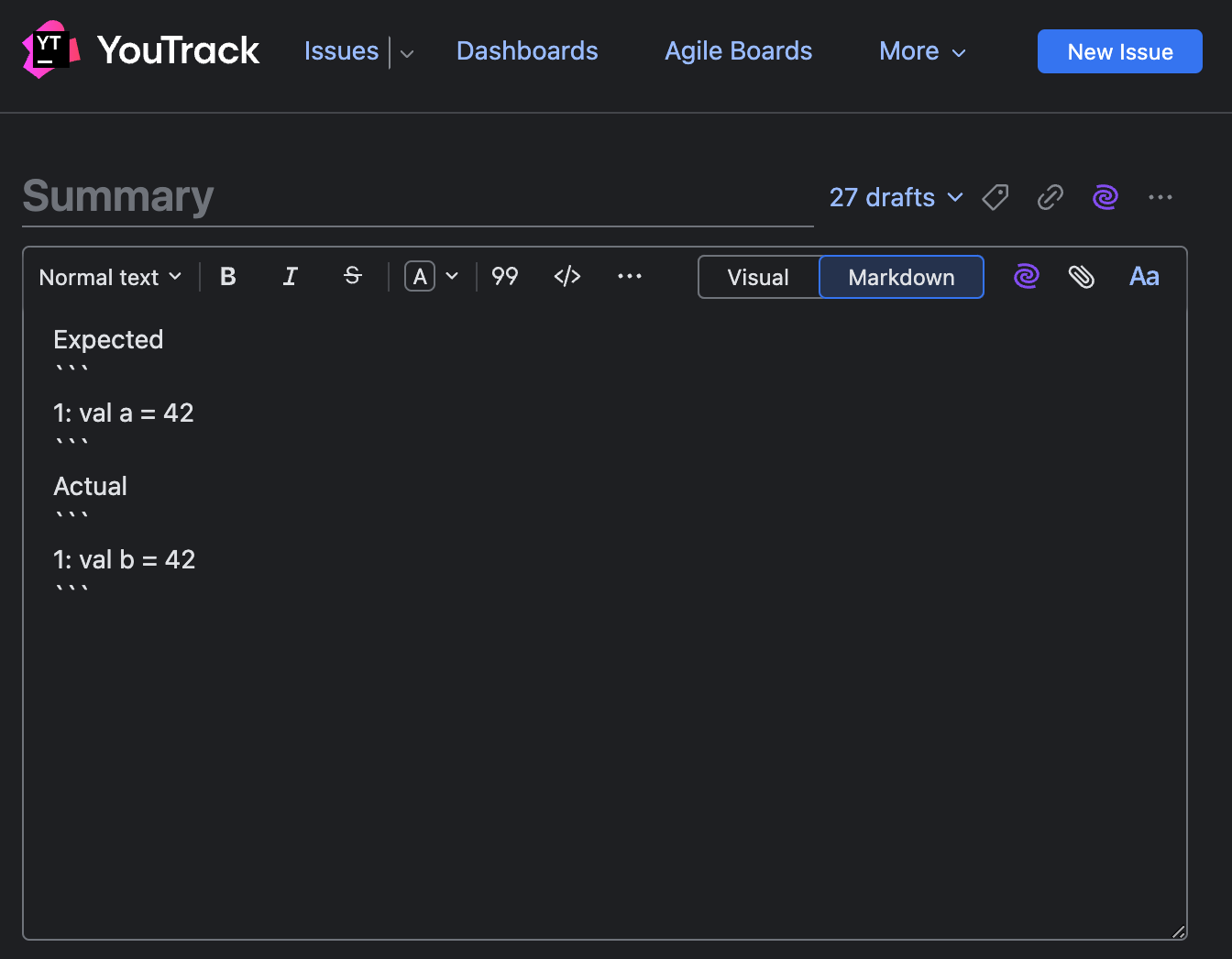Open more formatting options in toolbar
Screen dimensions: 1232x959
(630, 277)
